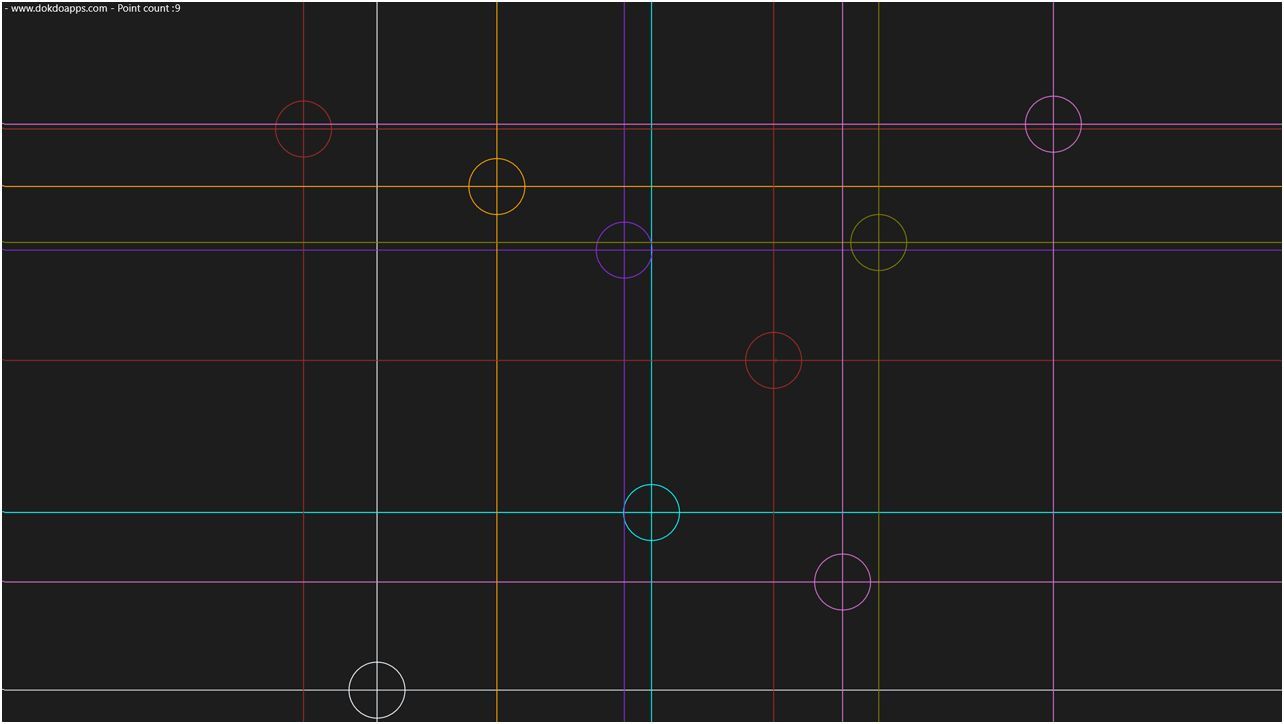Click where orange vertical crosses cyan horizontal line
The image size is (1284, 724).
pyautogui.click(x=497, y=513)
